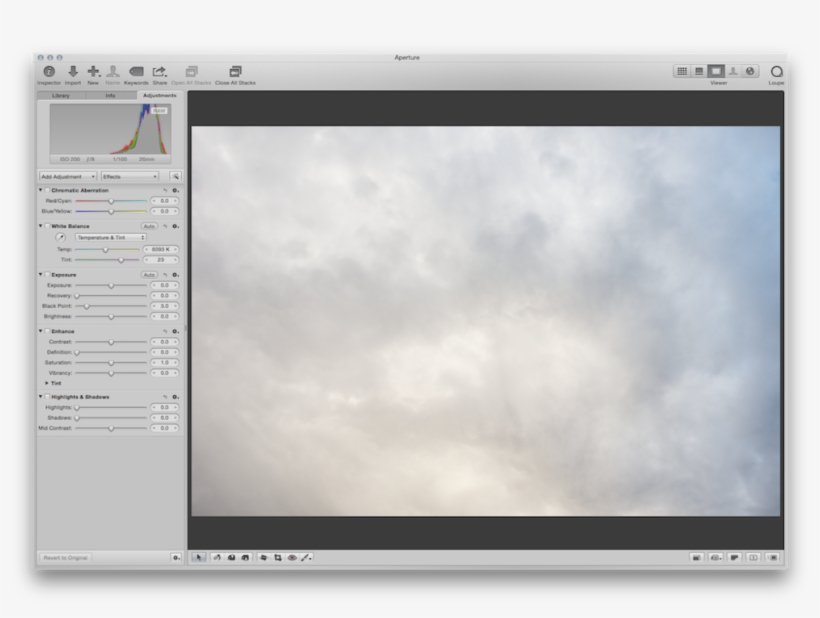Image resolution: width=820 pixels, height=618 pixels.
Task: Switch to the Library tab
Action: click(60, 97)
